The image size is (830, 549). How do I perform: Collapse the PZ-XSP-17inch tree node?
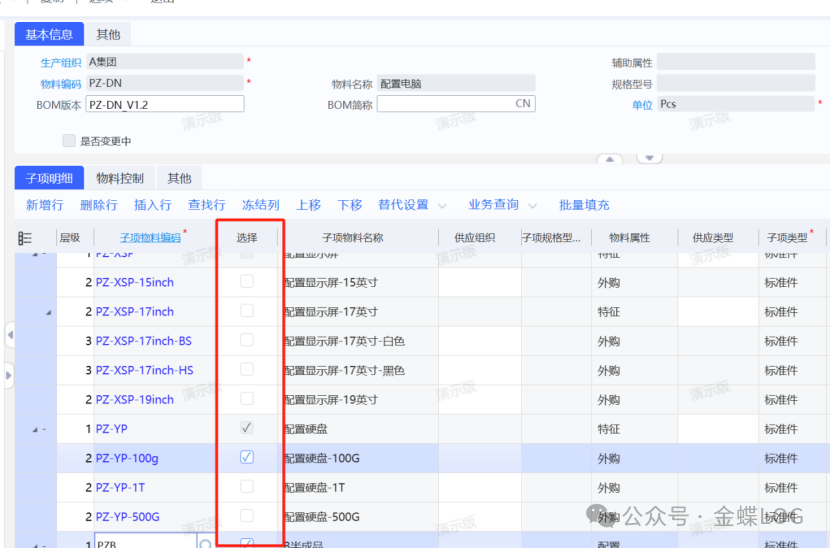[48, 312]
